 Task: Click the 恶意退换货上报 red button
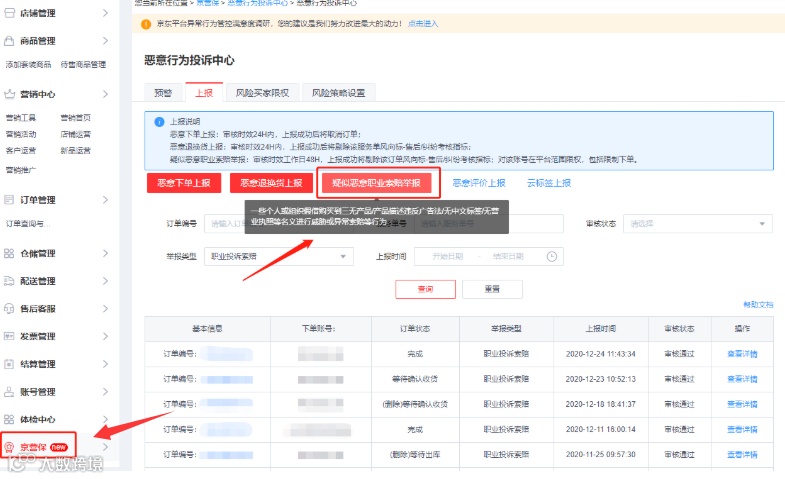[271, 183]
